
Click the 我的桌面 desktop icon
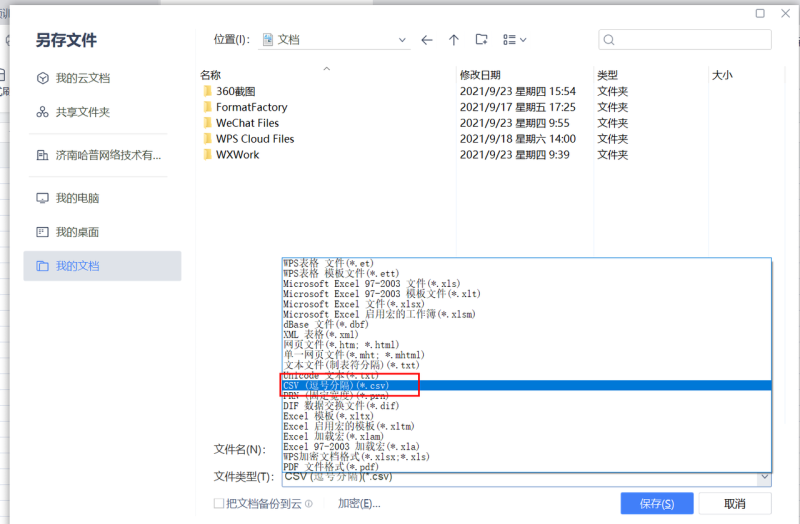(x=42, y=232)
